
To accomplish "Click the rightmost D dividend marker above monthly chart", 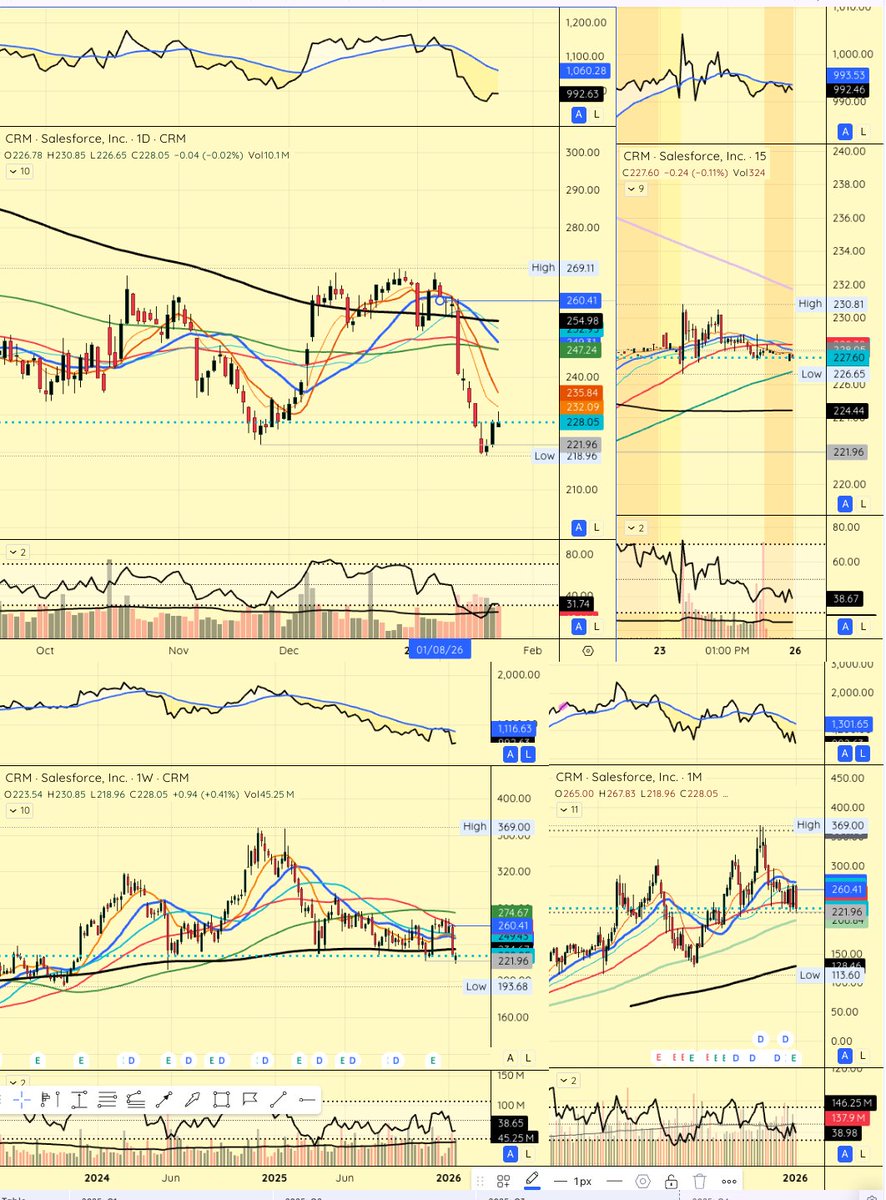I will [x=786, y=1041].
